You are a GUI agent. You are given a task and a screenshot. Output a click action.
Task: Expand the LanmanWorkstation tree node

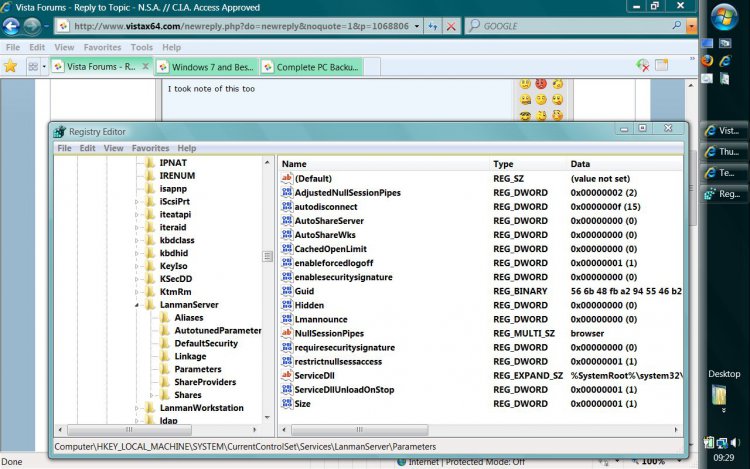click(x=137, y=408)
